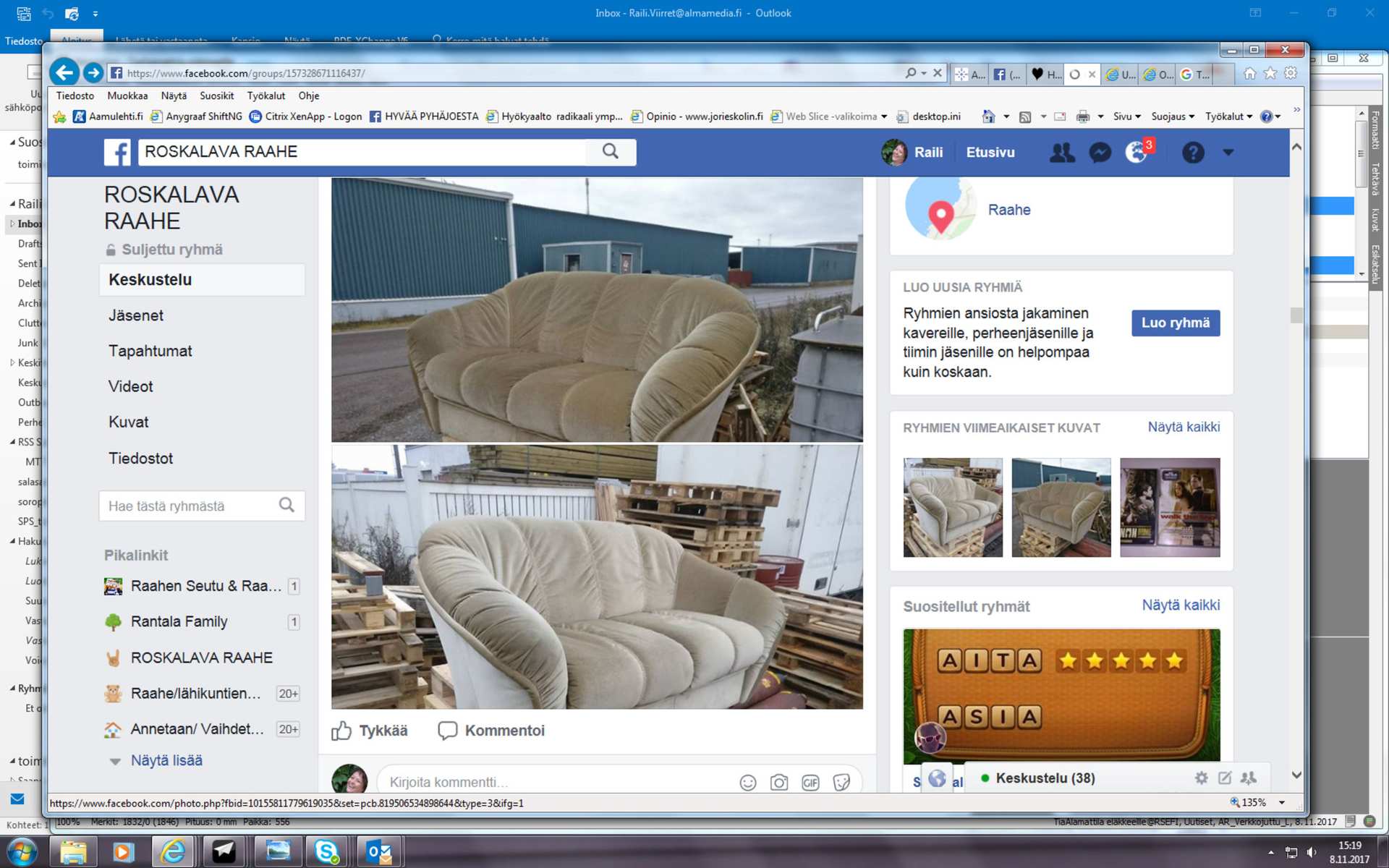Screen dimensions: 1389x868
Task: Click the group search magnifier icon
Action: pos(286,505)
